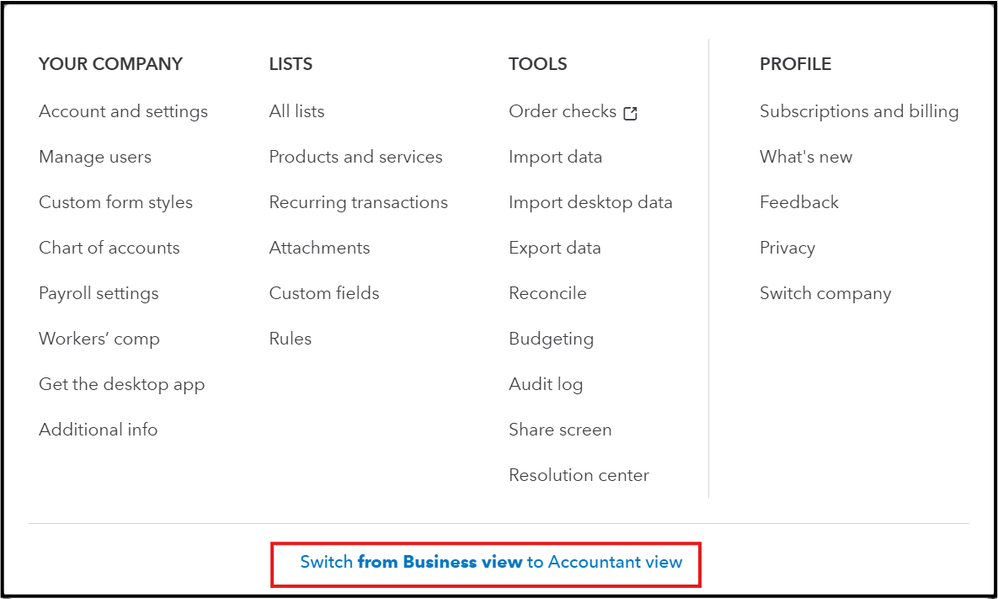Go to Chart of accounts
This screenshot has height=599, width=998.
click(x=109, y=248)
